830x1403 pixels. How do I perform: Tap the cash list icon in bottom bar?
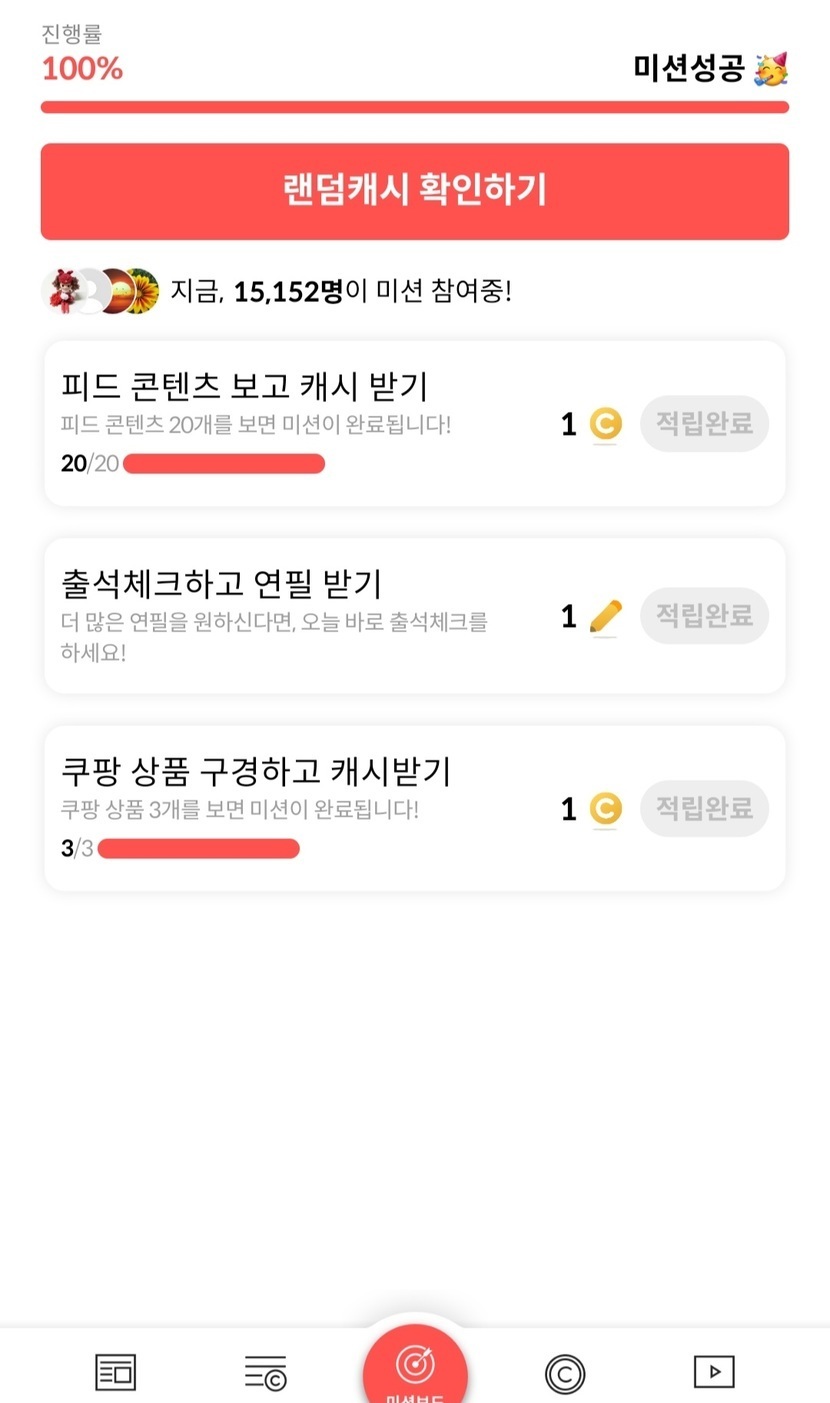(266, 1372)
